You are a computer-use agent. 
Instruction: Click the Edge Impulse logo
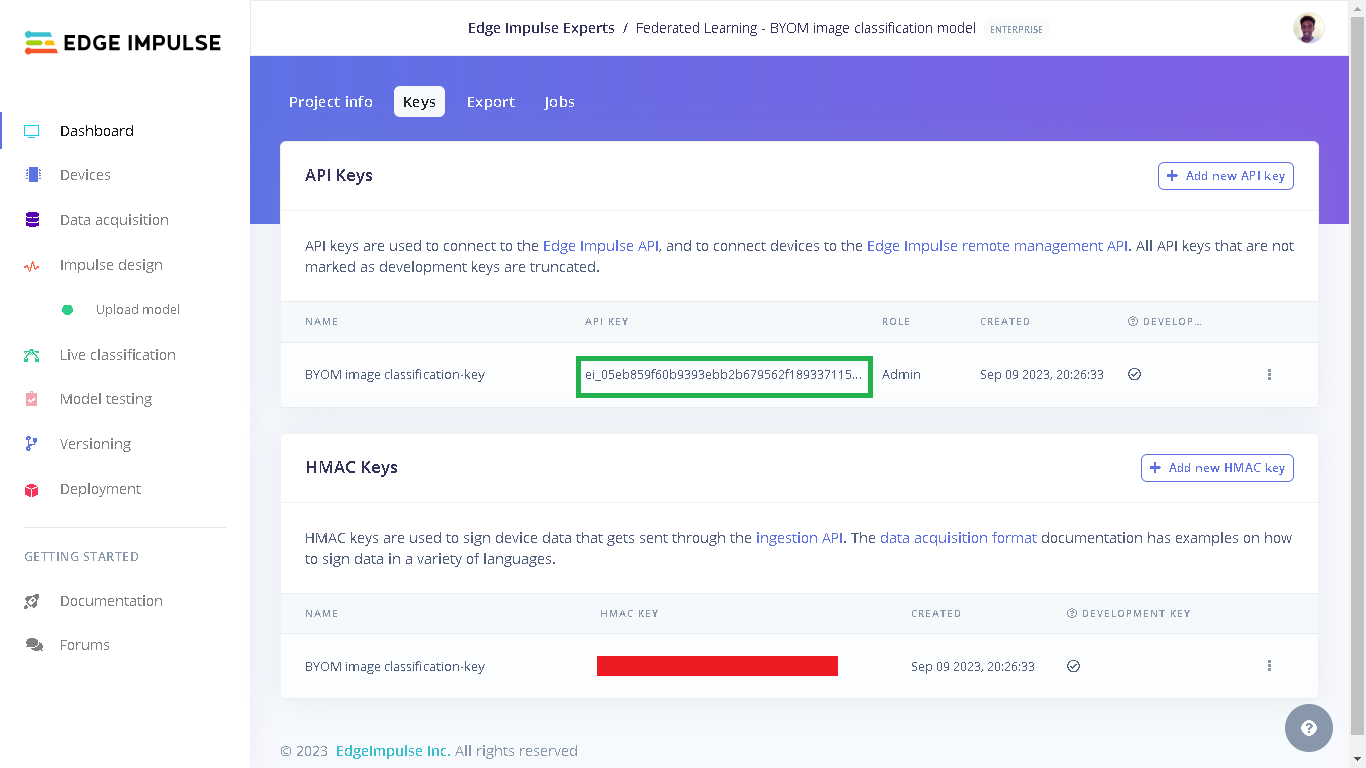(x=123, y=42)
